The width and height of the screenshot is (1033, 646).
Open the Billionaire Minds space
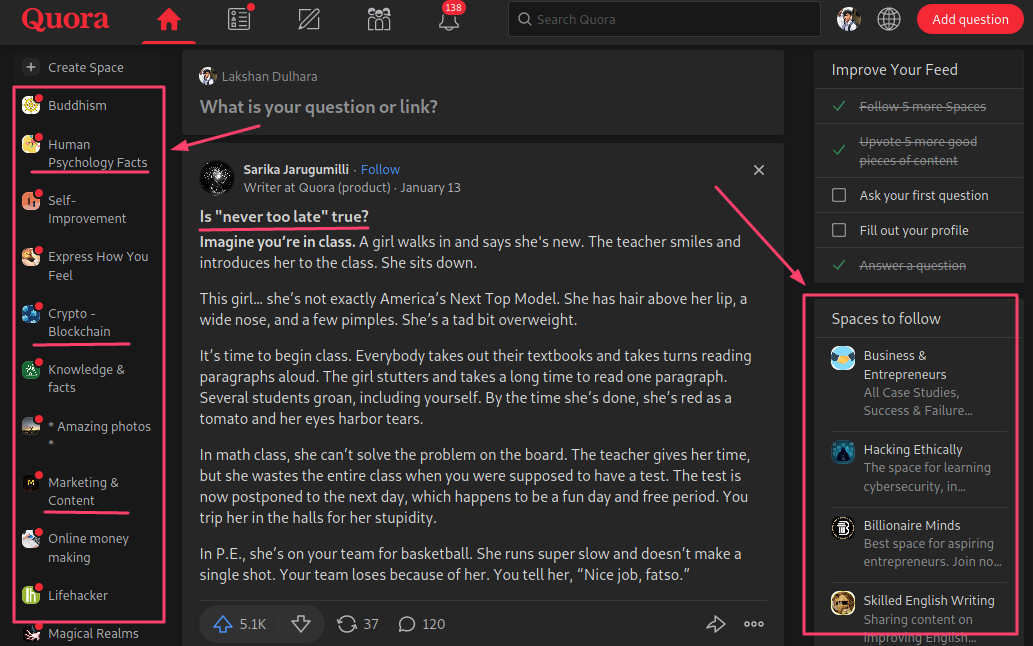912,525
